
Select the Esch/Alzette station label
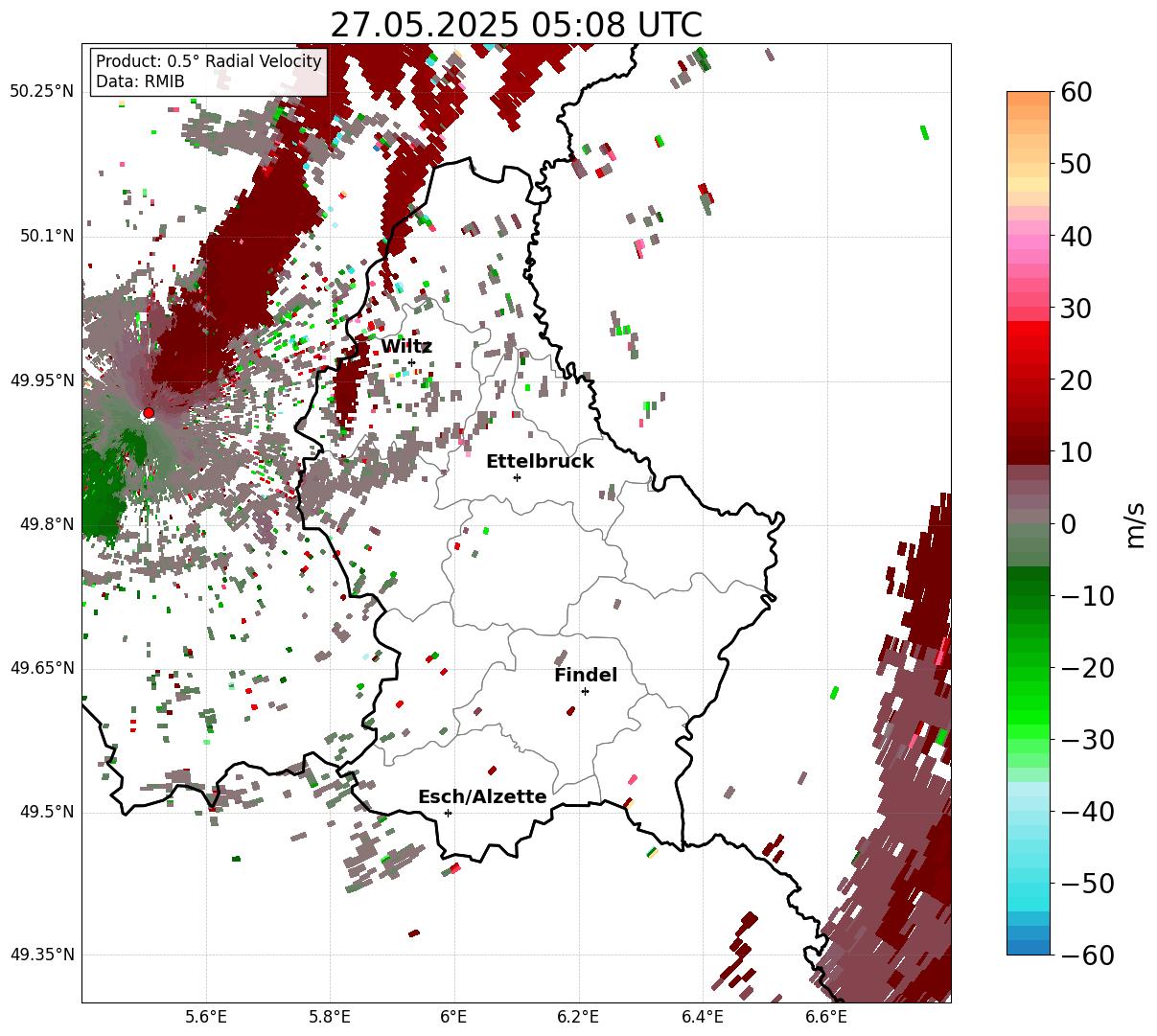[482, 797]
